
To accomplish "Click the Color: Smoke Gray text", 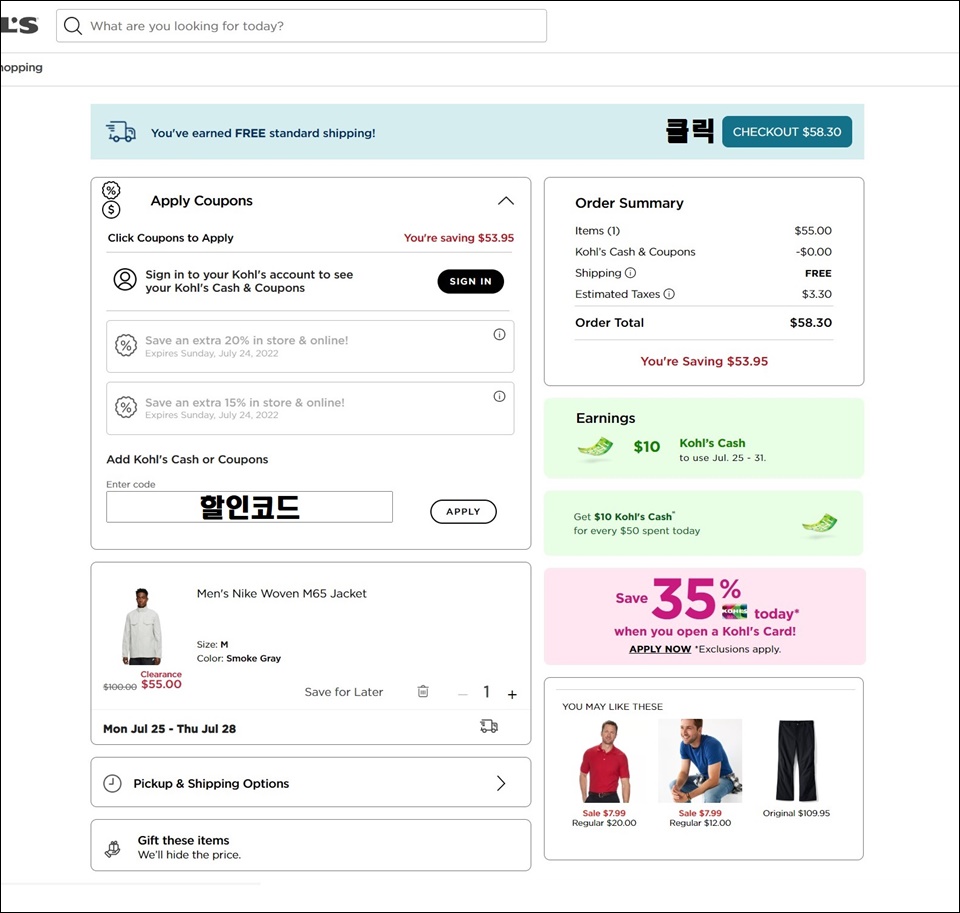I will [x=239, y=658].
